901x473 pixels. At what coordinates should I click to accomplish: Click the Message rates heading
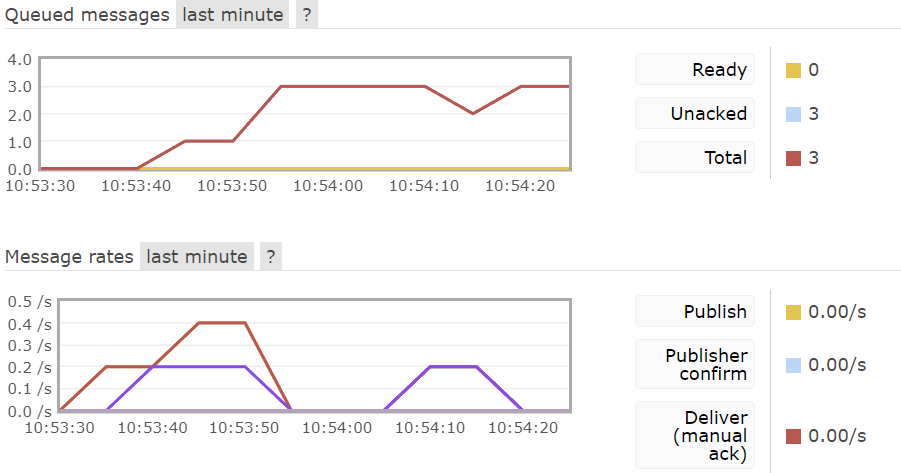pos(70,256)
